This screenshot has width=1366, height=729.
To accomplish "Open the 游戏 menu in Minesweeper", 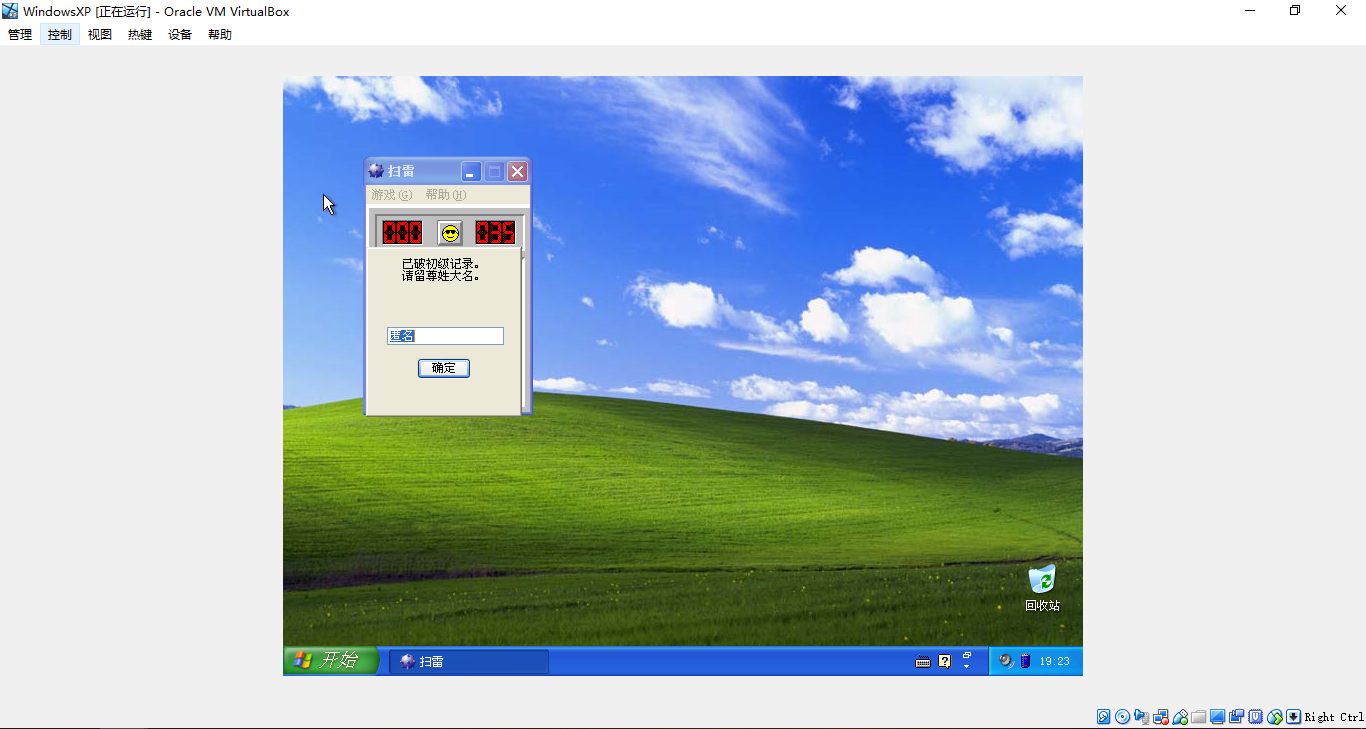I will coord(391,195).
